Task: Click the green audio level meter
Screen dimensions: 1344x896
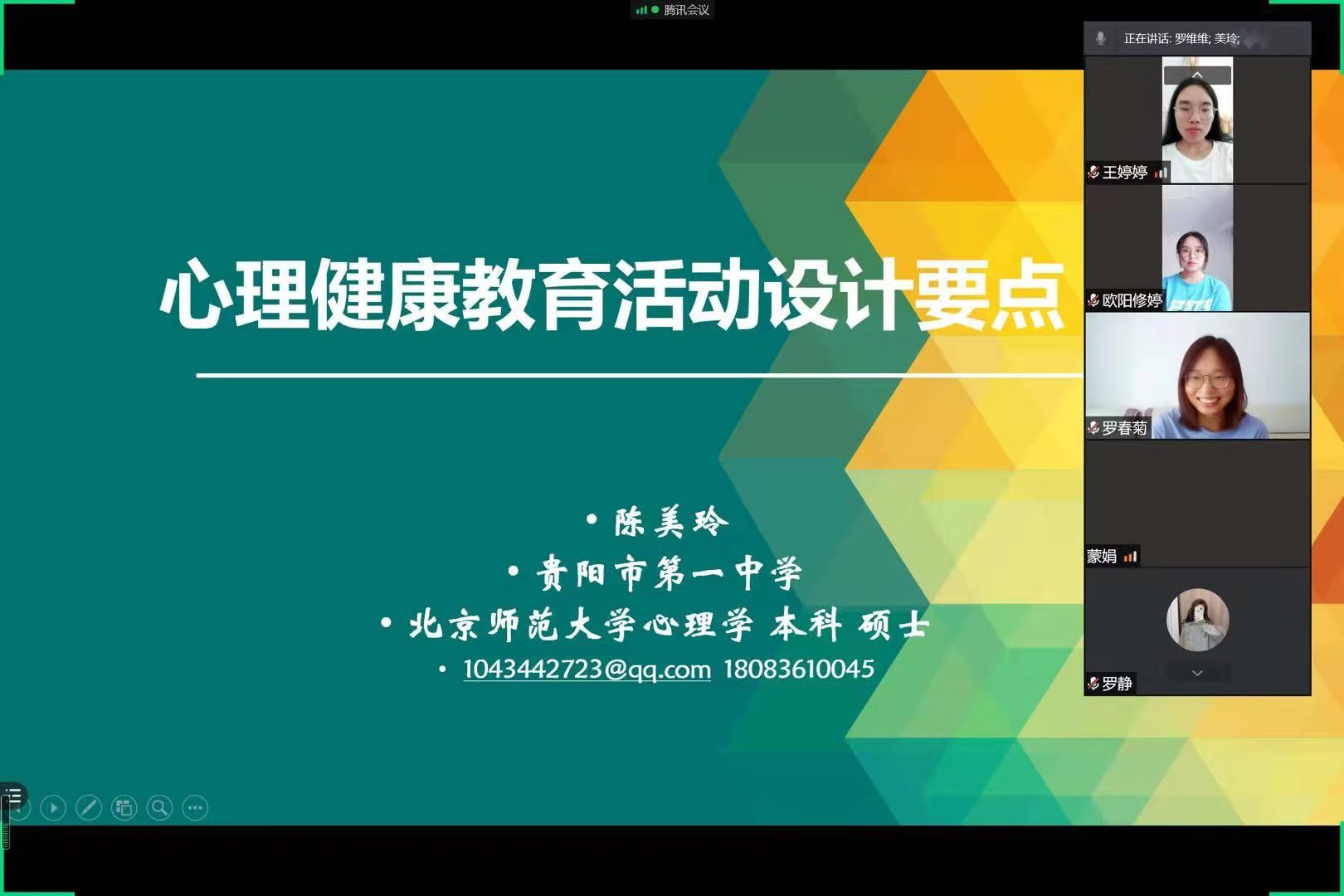Action: point(6,825)
